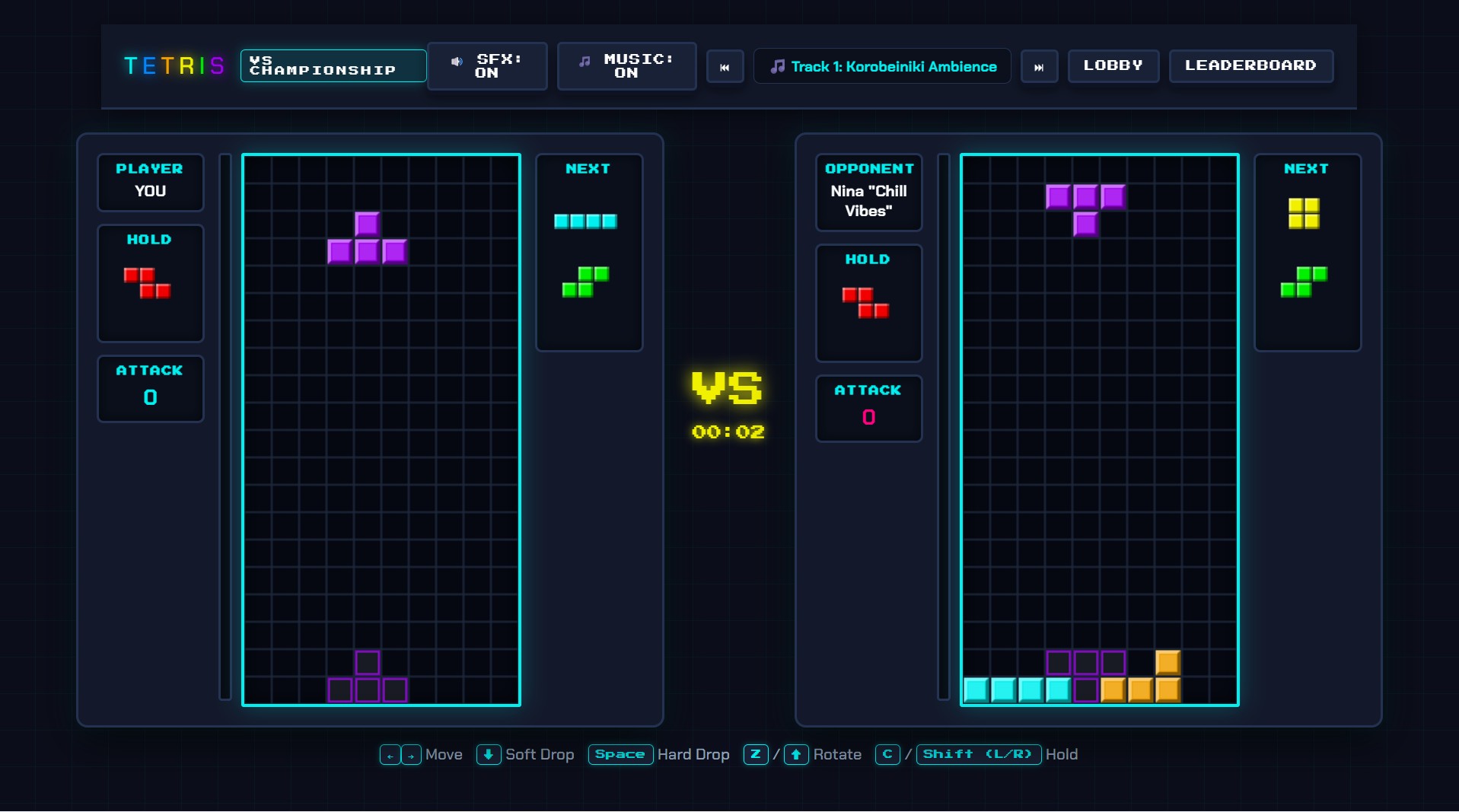1459x812 pixels.
Task: Click the C Hold key hint
Action: [x=887, y=755]
